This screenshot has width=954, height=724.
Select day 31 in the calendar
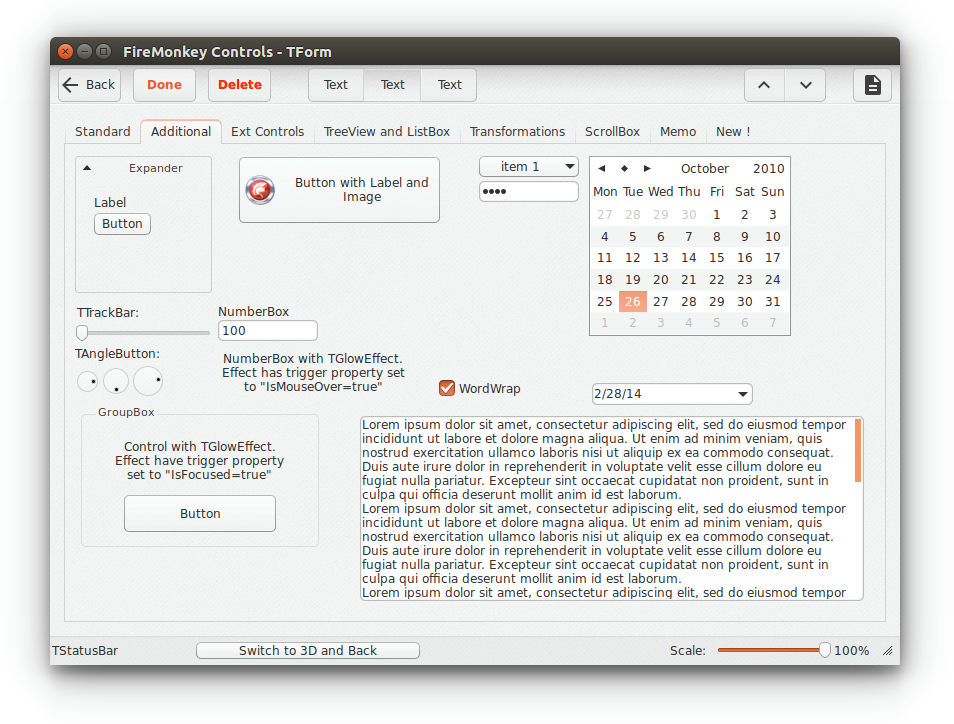coord(773,301)
